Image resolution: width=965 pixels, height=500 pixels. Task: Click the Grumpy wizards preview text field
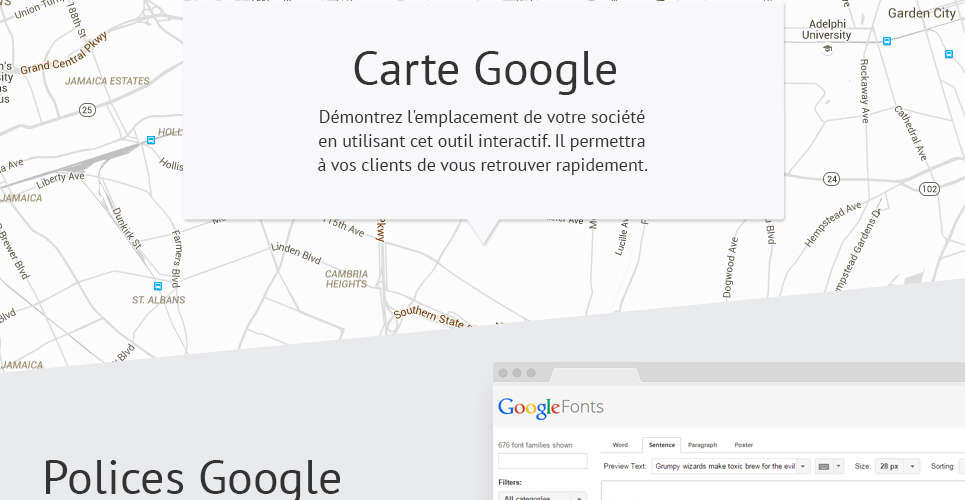point(724,467)
